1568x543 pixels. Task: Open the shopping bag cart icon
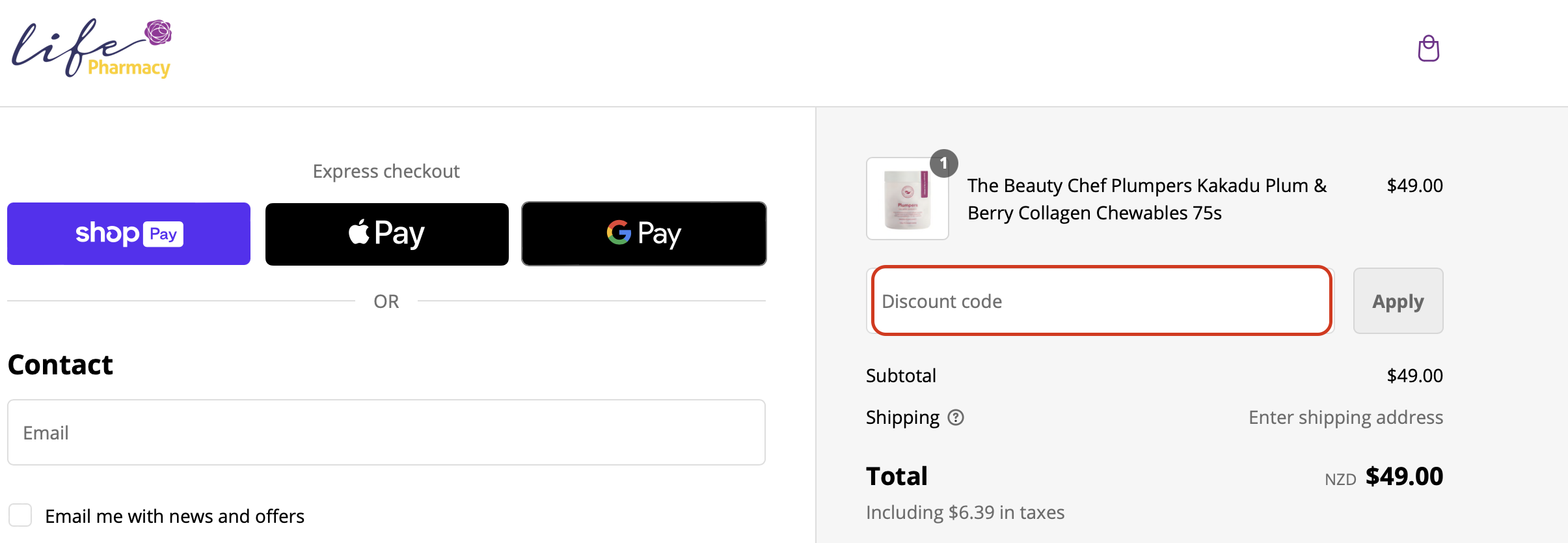tap(1428, 48)
